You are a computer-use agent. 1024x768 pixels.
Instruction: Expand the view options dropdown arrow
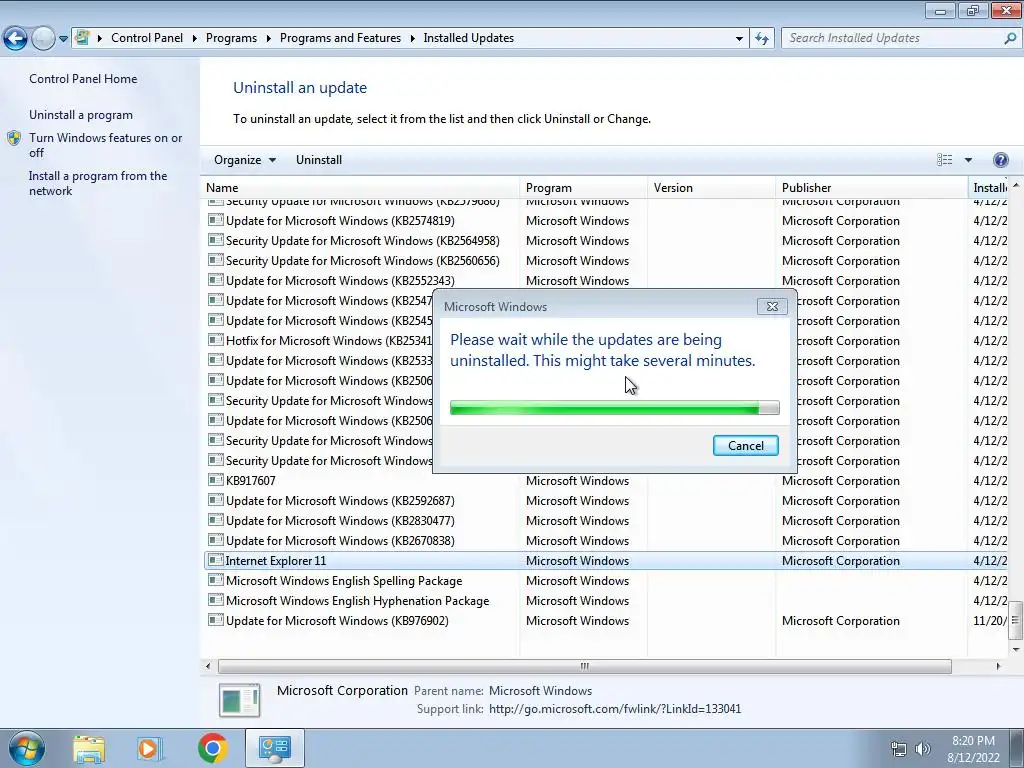coord(968,160)
